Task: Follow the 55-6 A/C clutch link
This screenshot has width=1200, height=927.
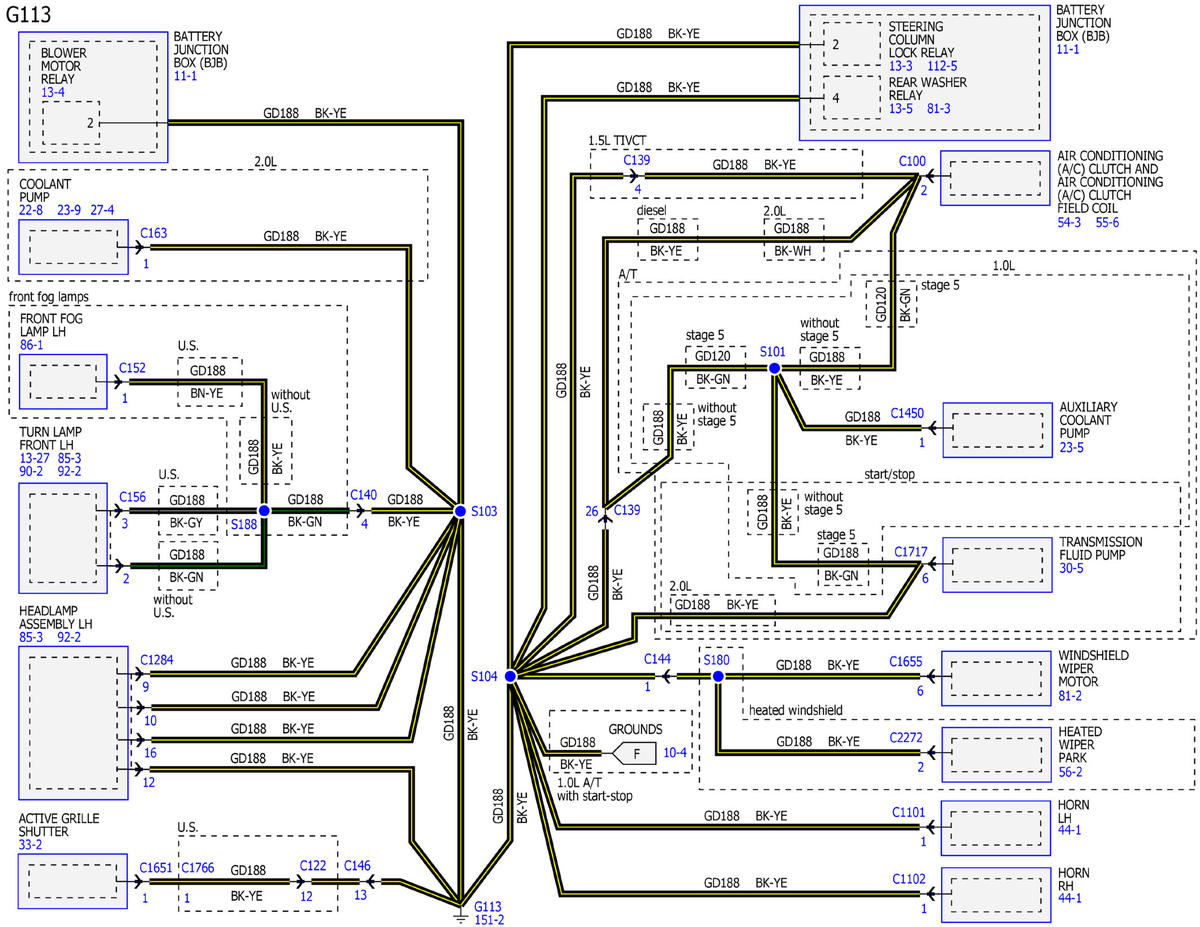Action: [1107, 221]
